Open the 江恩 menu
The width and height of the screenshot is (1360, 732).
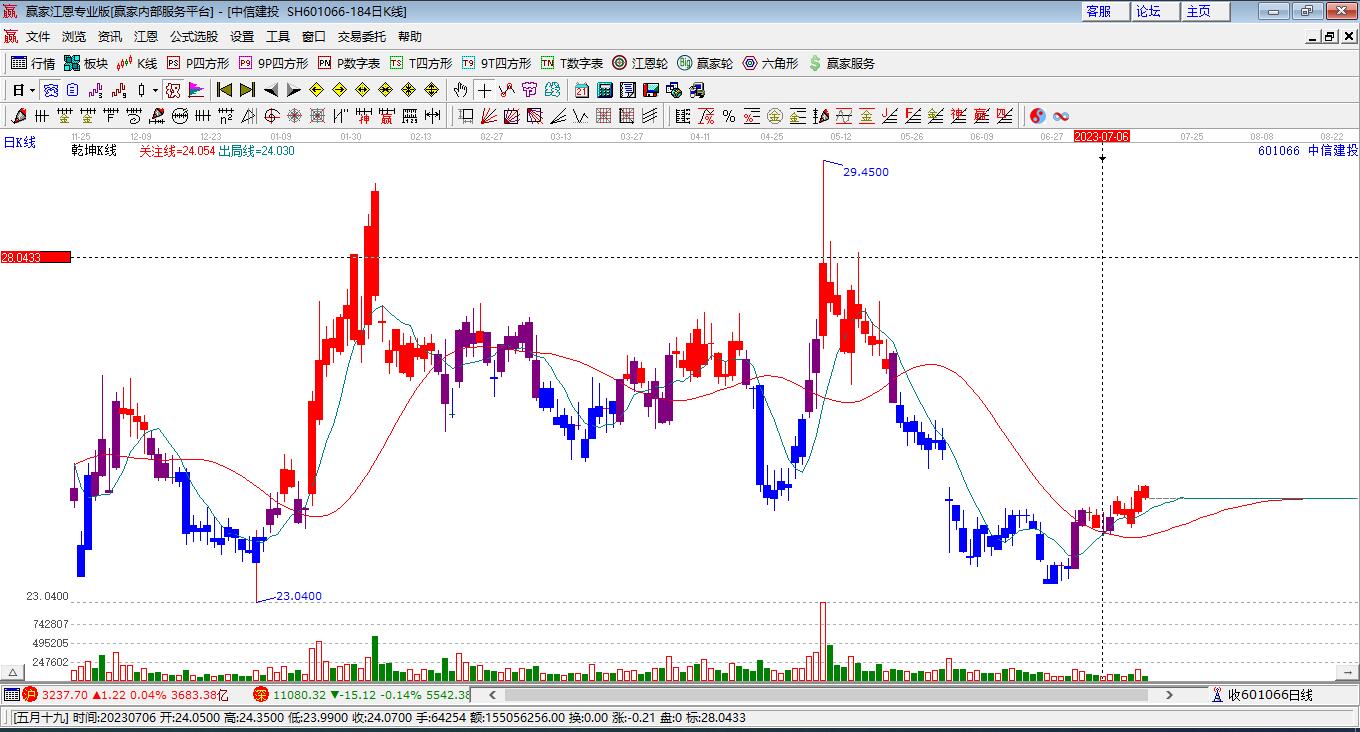tap(146, 37)
